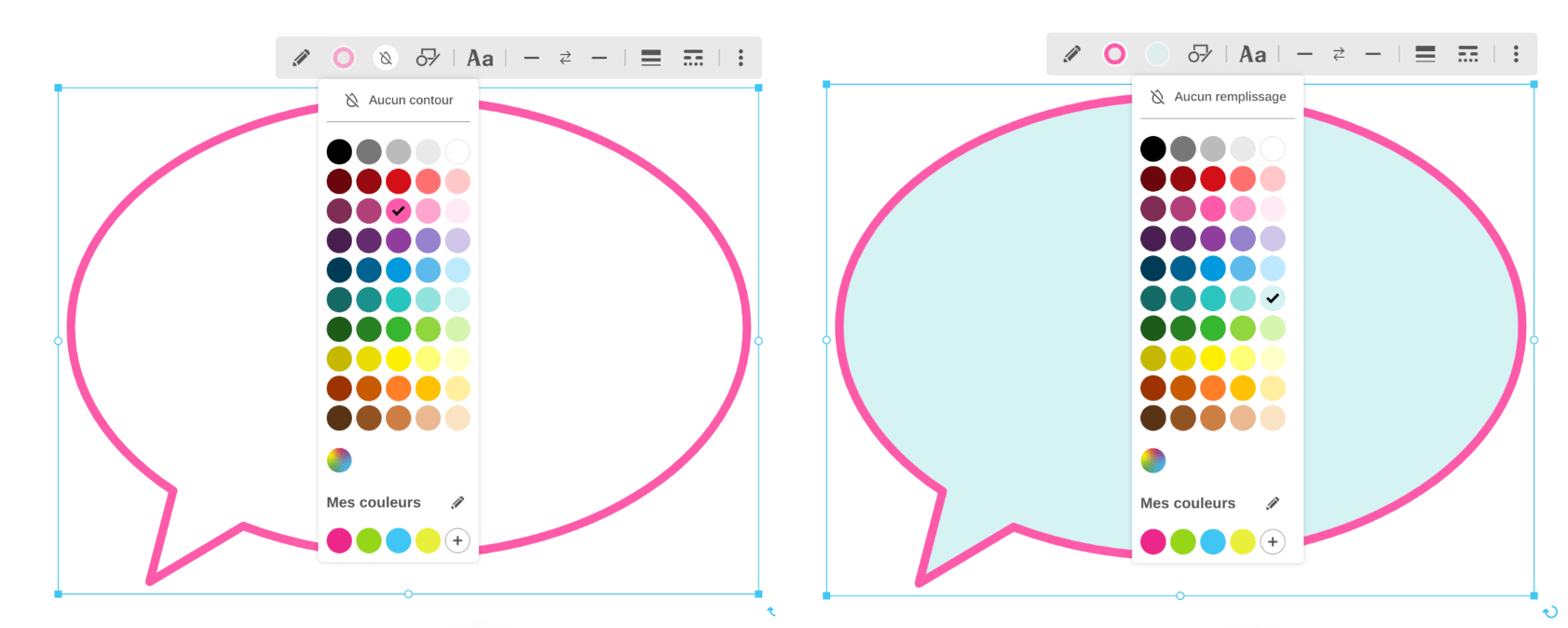
Task: Open the rainbow custom color wheel under Aucun contour
Action: click(339, 459)
